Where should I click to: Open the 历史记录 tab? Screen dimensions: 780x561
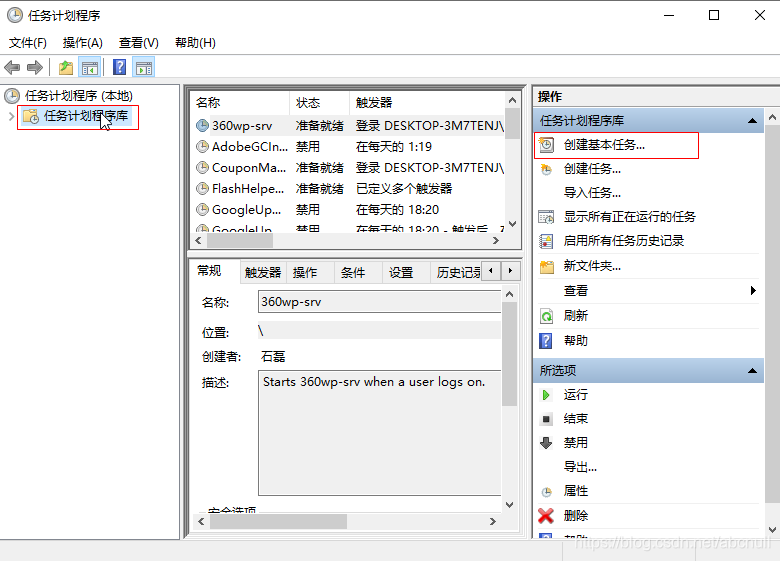458,273
